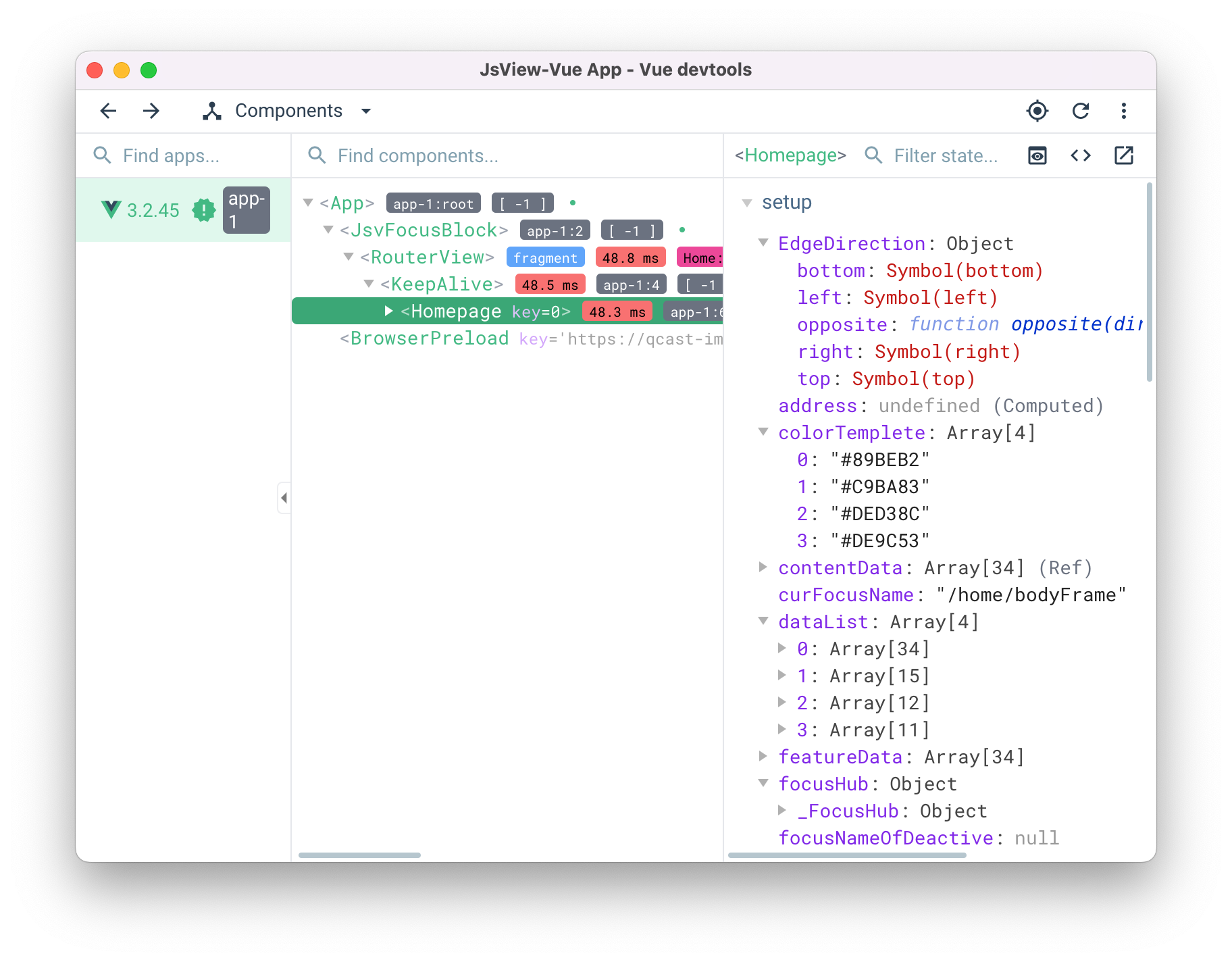The height and width of the screenshot is (962, 1232).
Task: Select the BrowserPreload component
Action: pyautogui.click(x=429, y=338)
